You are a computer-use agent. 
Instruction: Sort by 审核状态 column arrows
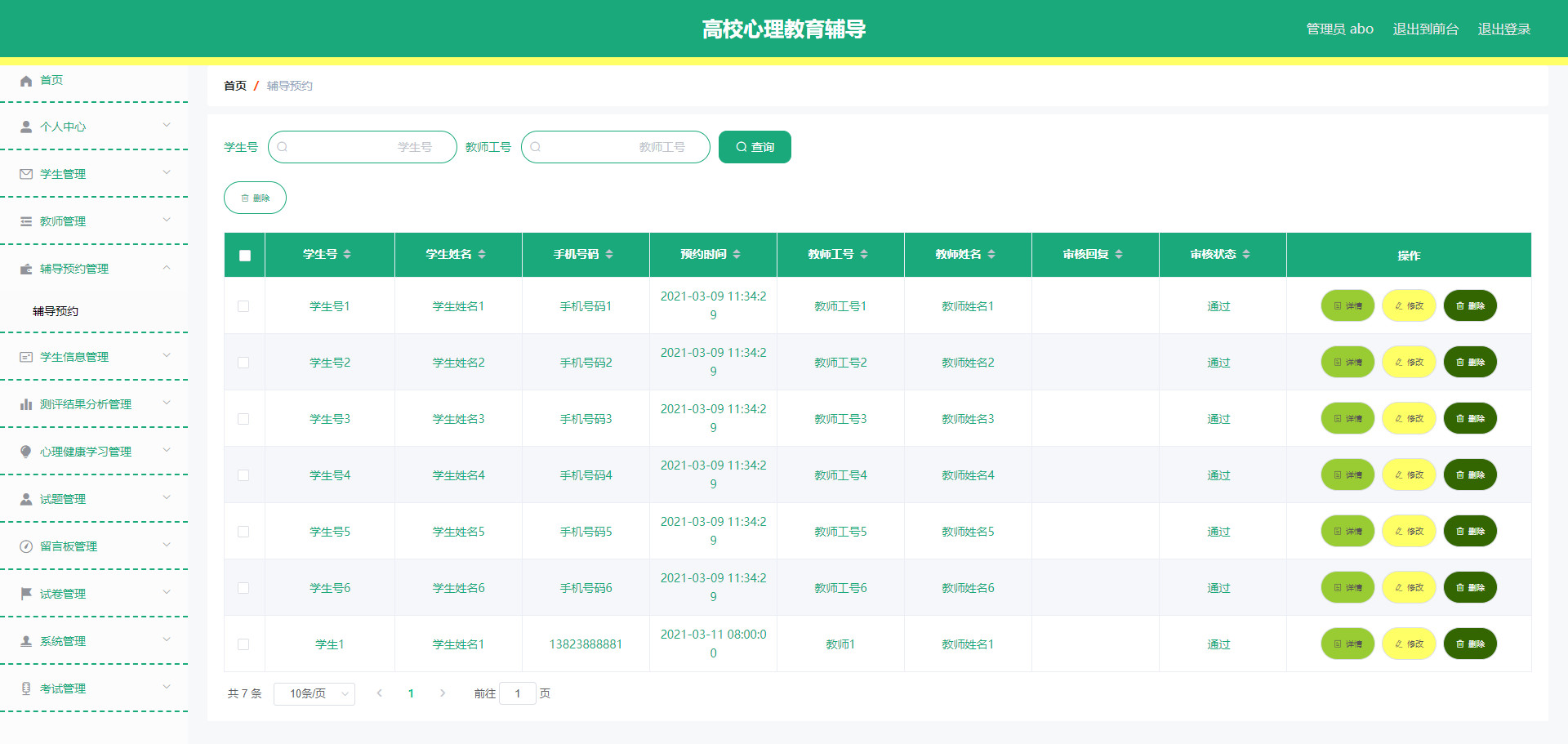pos(1246,255)
